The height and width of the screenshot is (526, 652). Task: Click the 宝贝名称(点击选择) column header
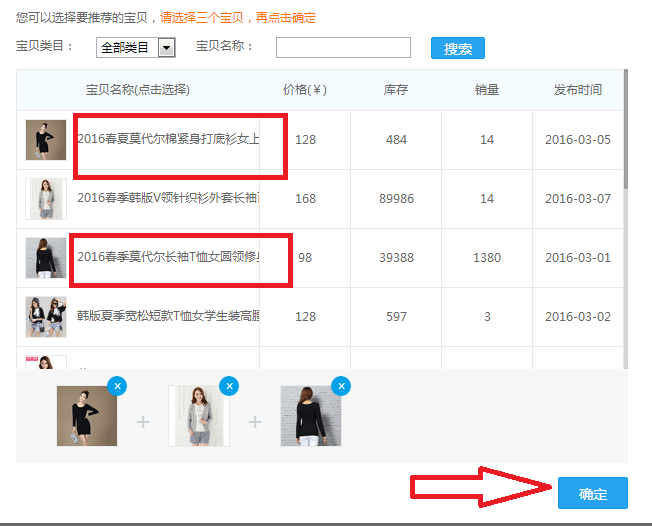(138, 90)
